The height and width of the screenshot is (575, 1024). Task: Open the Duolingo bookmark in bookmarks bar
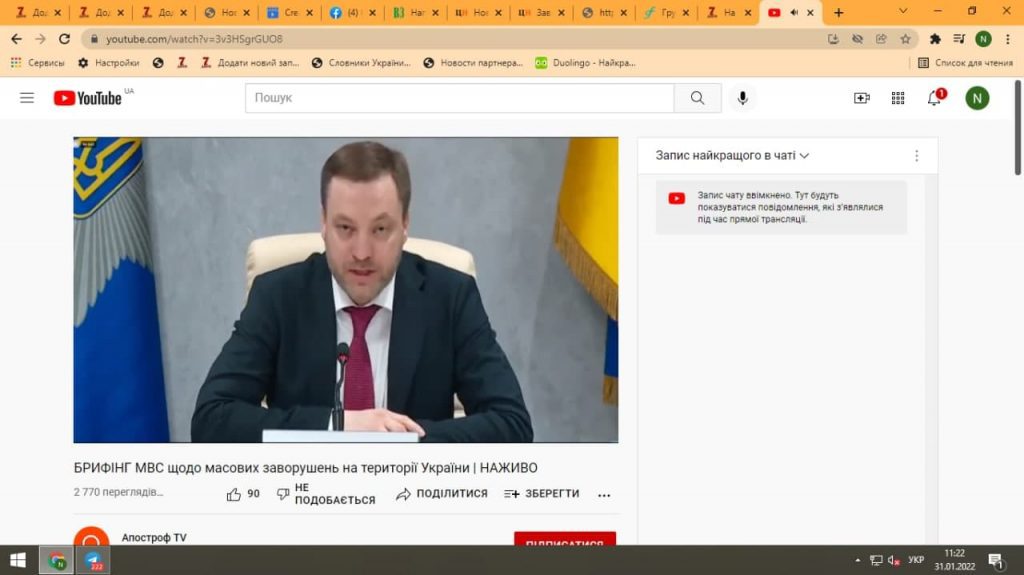(x=585, y=63)
